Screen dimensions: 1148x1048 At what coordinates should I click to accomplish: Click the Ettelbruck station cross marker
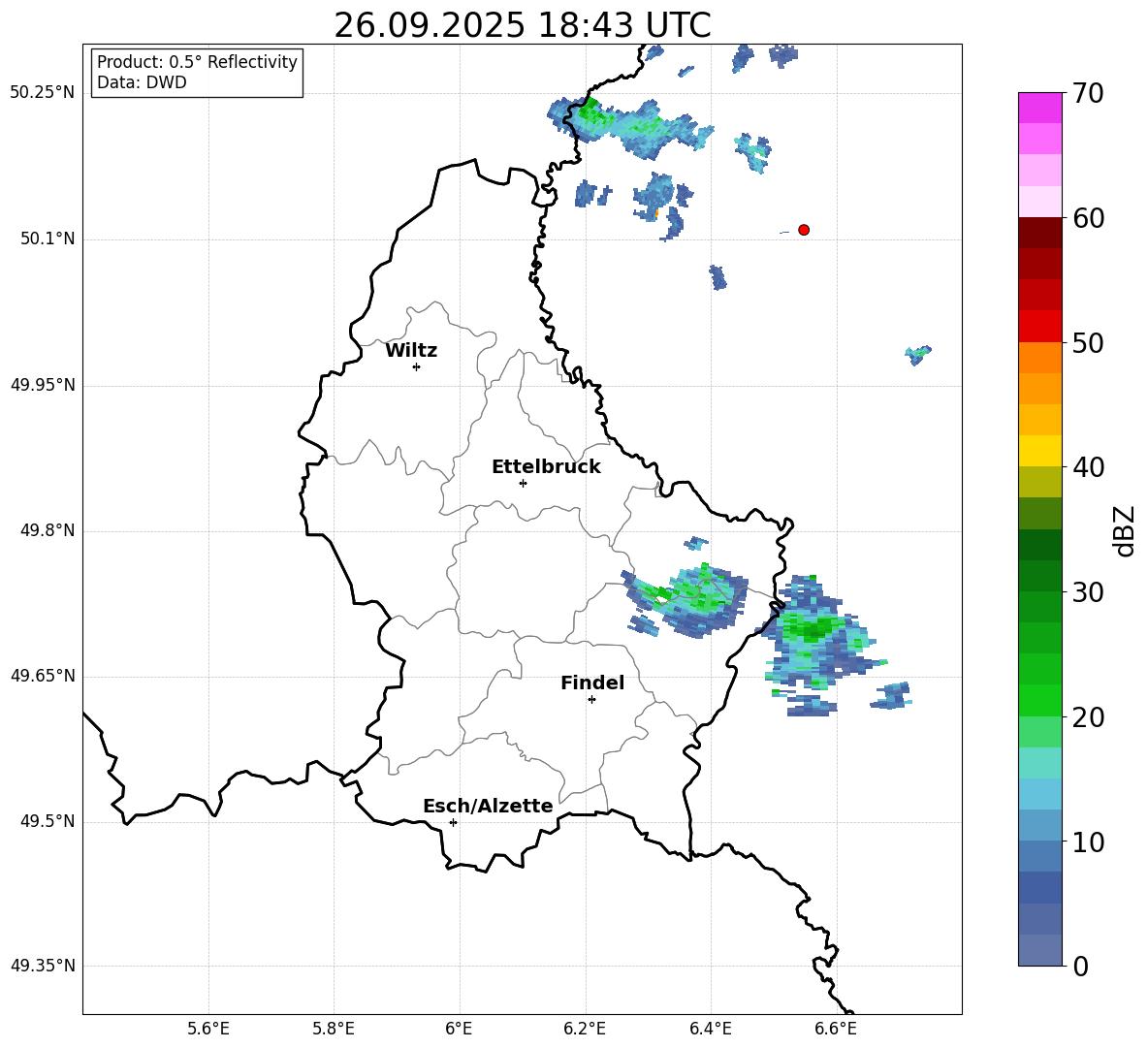pos(523,483)
